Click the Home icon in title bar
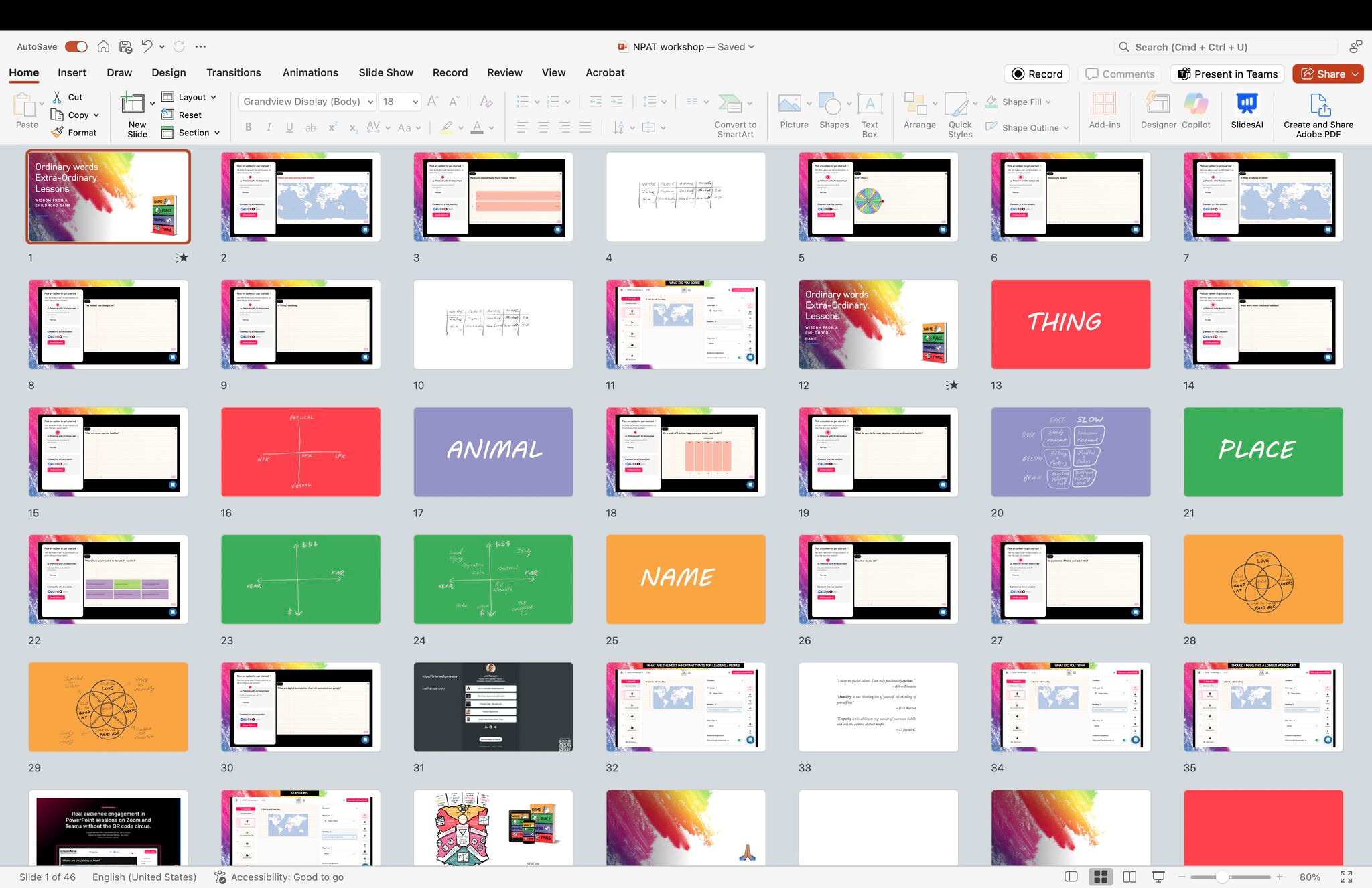Screen dimensions: 1372x888 click(103, 46)
